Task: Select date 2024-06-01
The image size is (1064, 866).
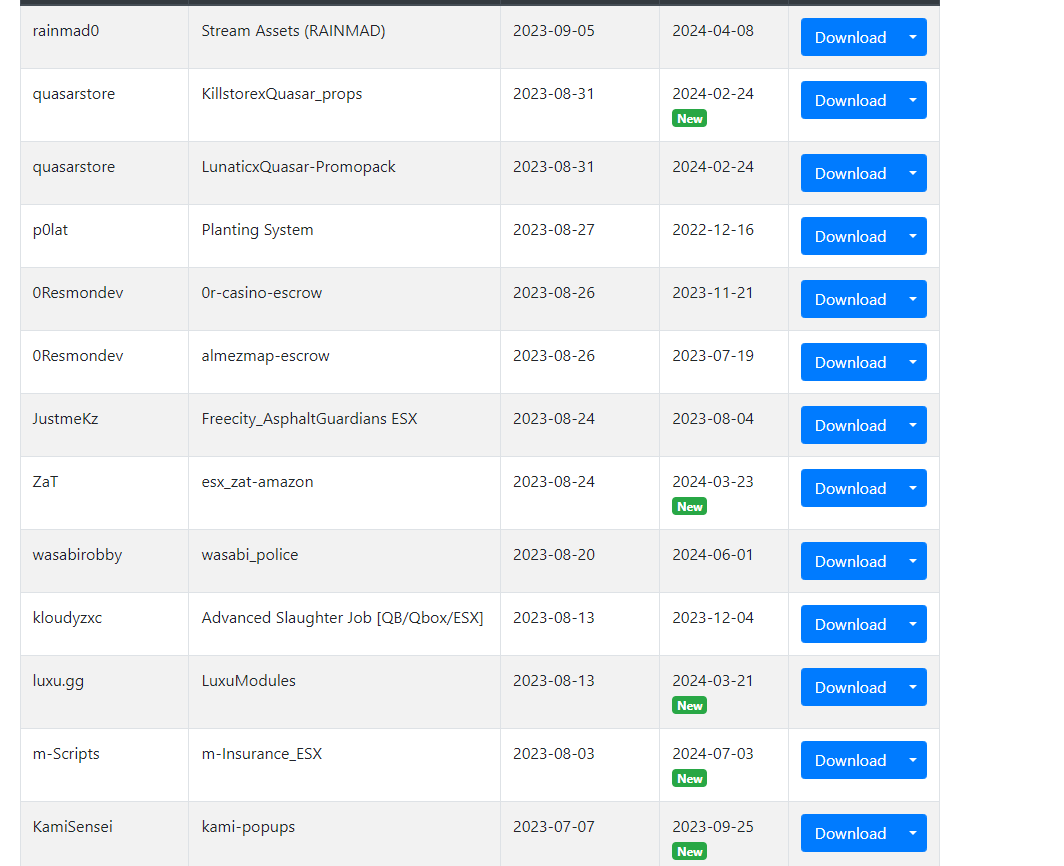Action: [x=712, y=554]
